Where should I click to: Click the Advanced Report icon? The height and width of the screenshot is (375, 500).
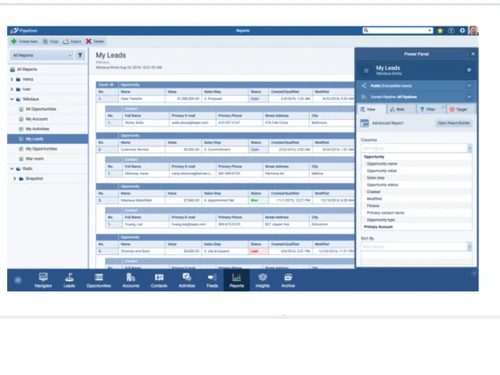365,123
